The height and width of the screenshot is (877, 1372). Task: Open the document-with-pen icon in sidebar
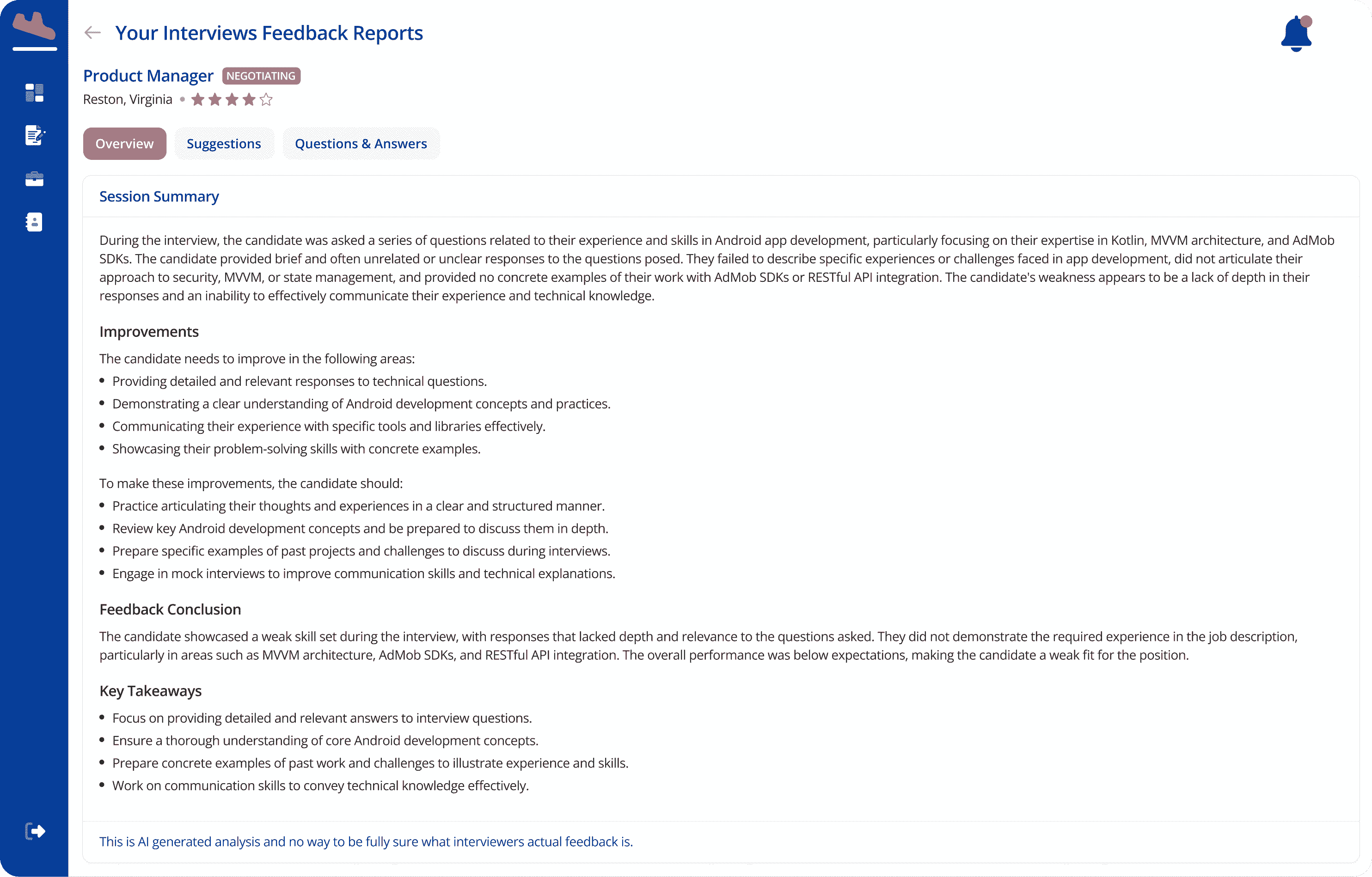(34, 135)
